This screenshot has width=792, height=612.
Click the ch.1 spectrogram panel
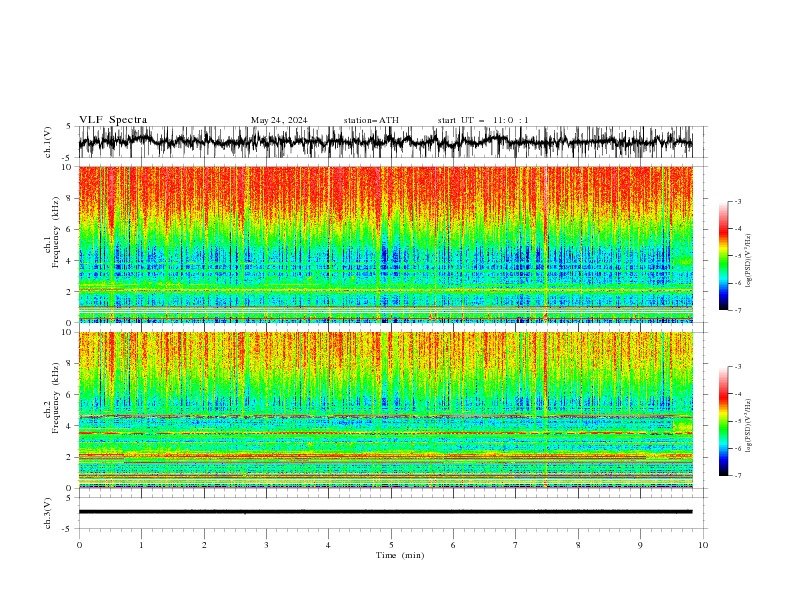(385, 244)
